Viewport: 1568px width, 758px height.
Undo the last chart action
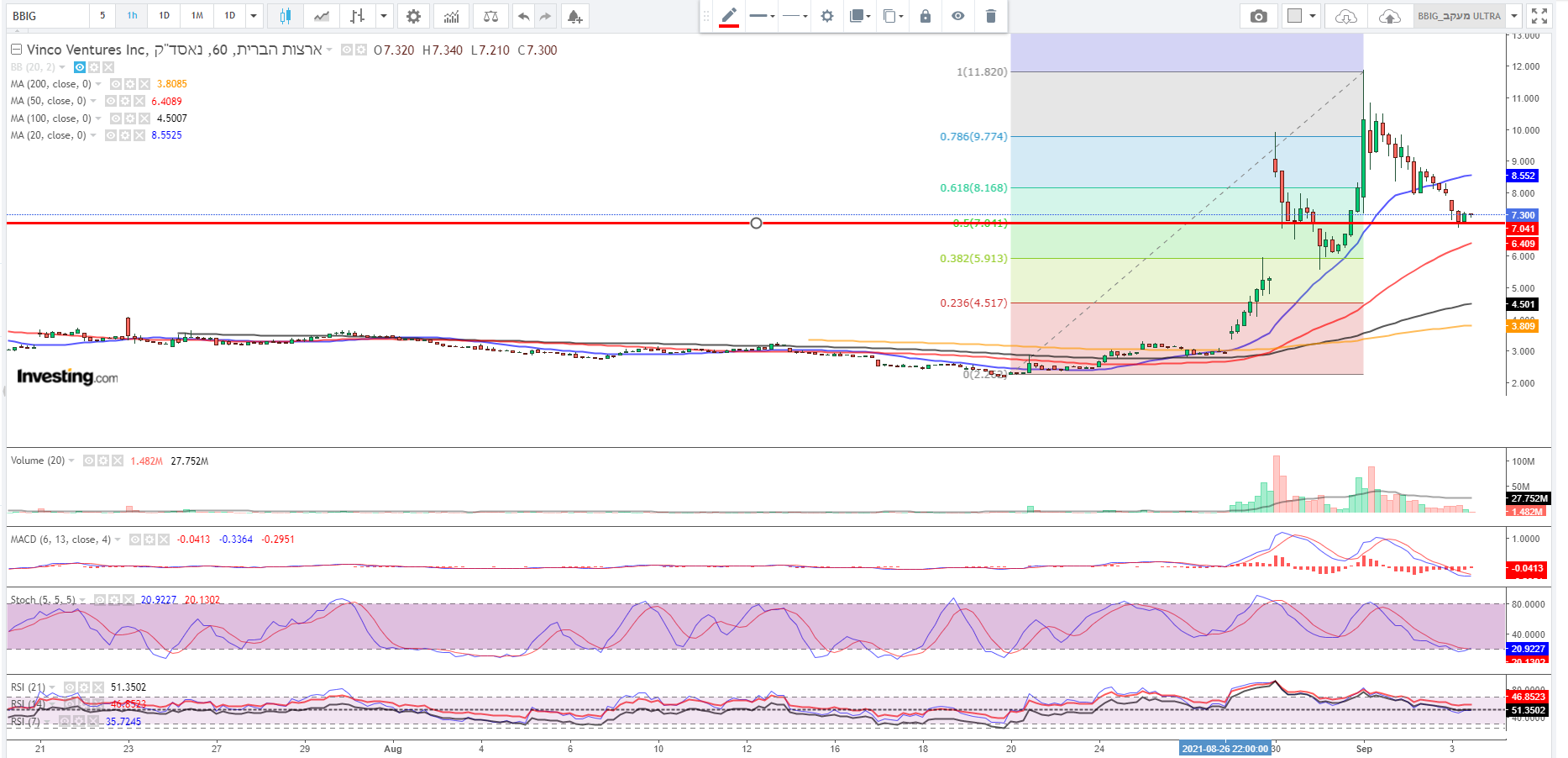523,16
